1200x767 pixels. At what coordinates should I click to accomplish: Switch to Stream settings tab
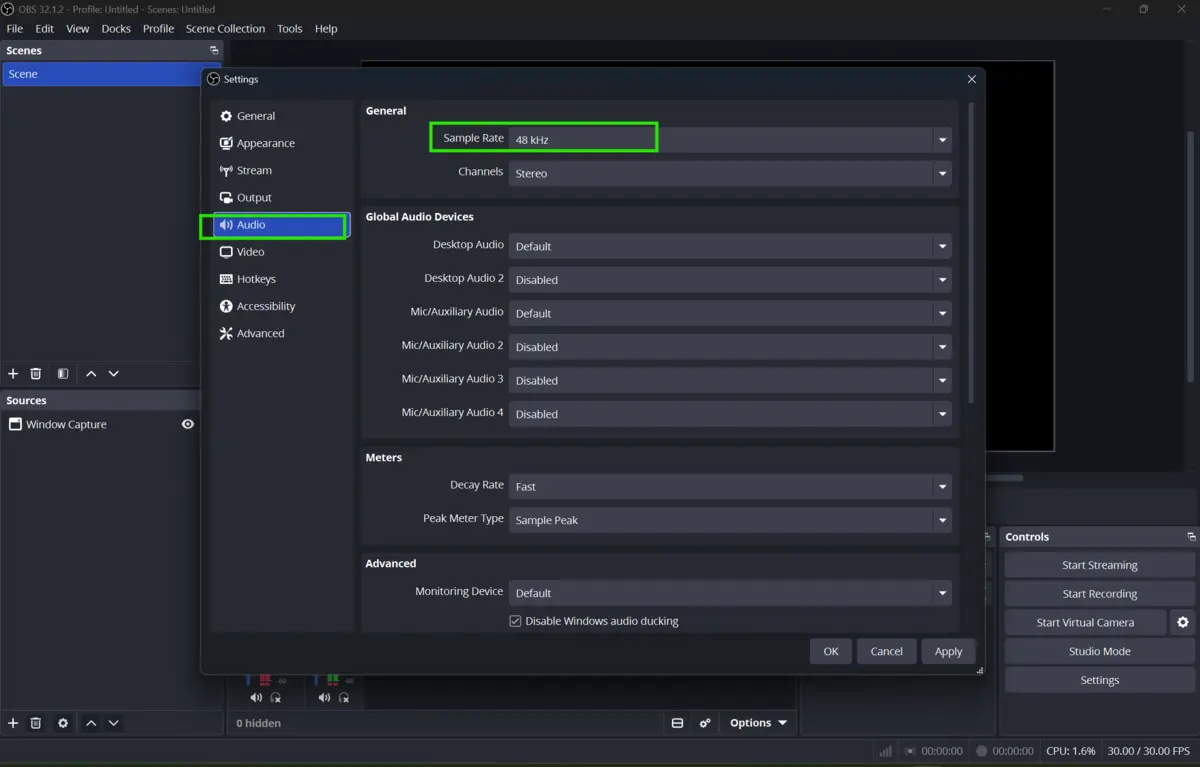click(282, 170)
